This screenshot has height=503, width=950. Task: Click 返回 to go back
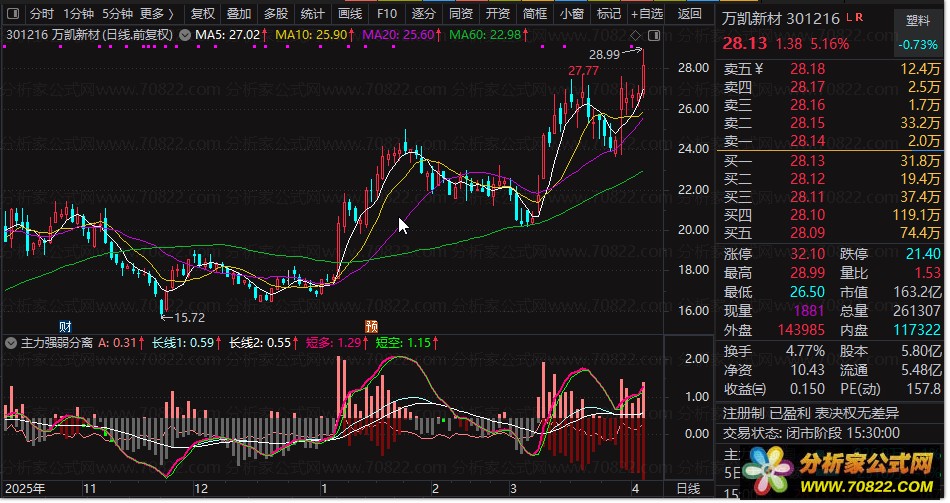689,13
